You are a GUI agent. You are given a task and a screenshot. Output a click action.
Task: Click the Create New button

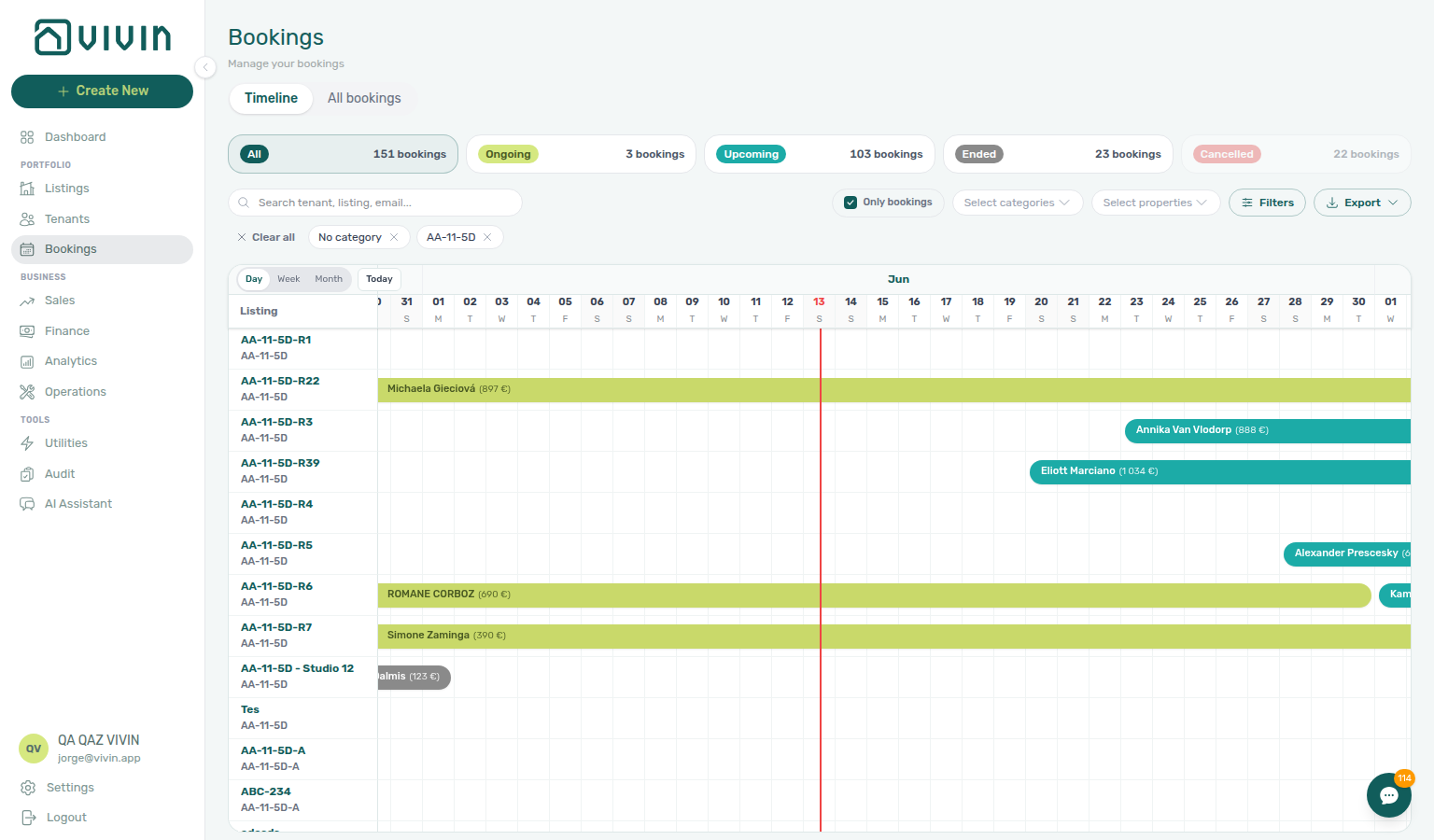[103, 91]
